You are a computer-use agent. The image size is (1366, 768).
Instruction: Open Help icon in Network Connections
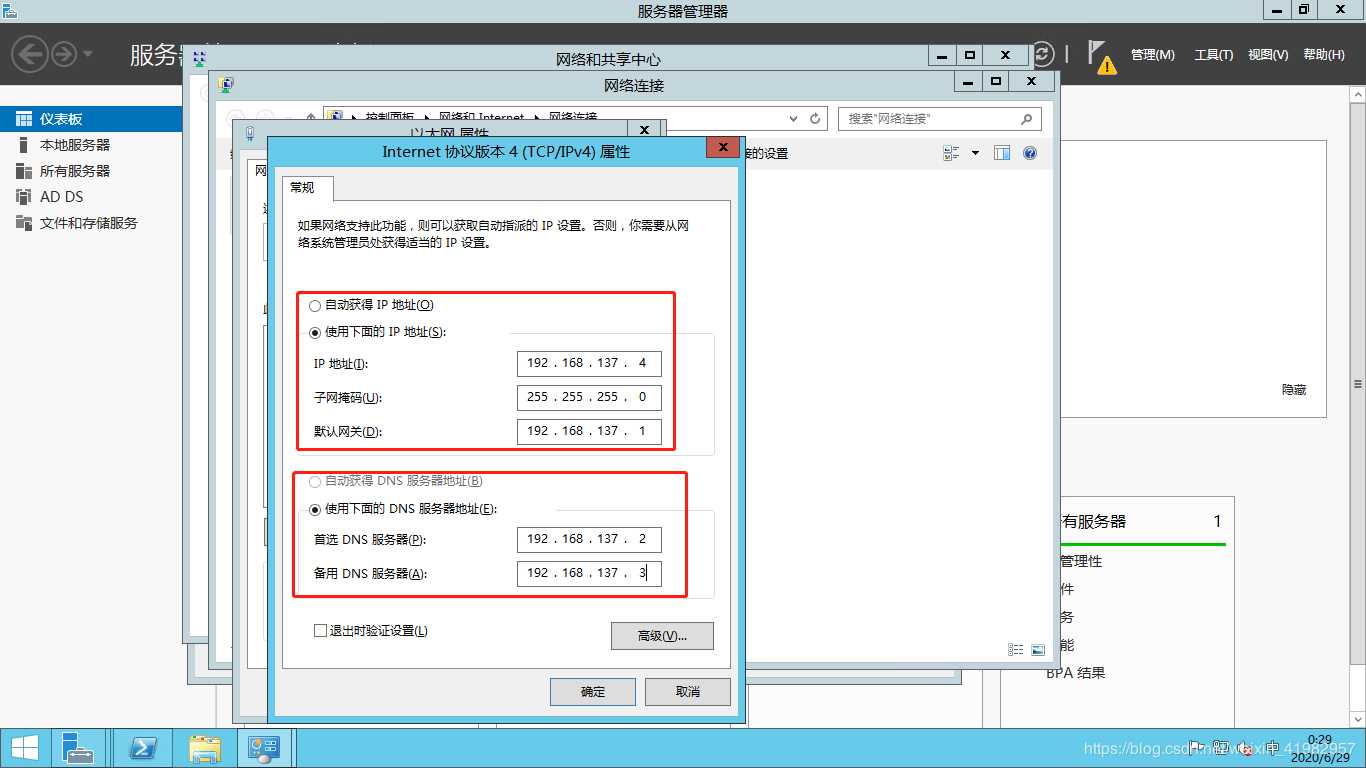pos(1030,153)
